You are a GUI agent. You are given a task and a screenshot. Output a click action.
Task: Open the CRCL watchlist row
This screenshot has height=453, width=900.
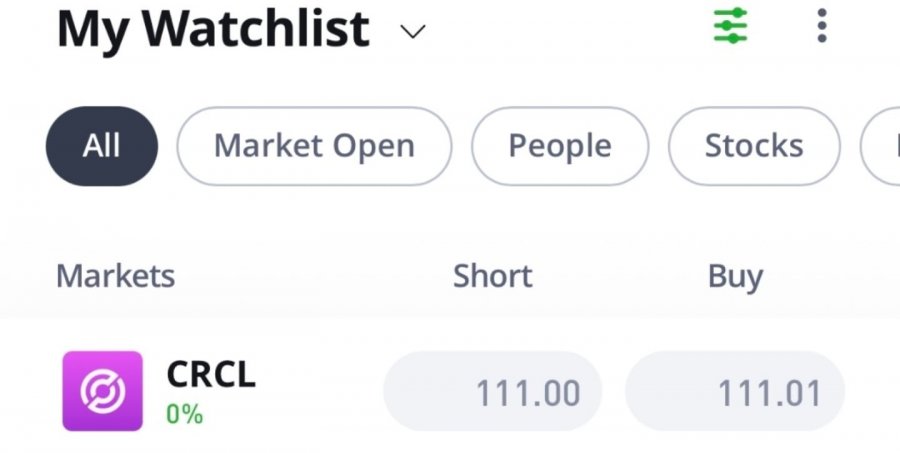coord(450,392)
